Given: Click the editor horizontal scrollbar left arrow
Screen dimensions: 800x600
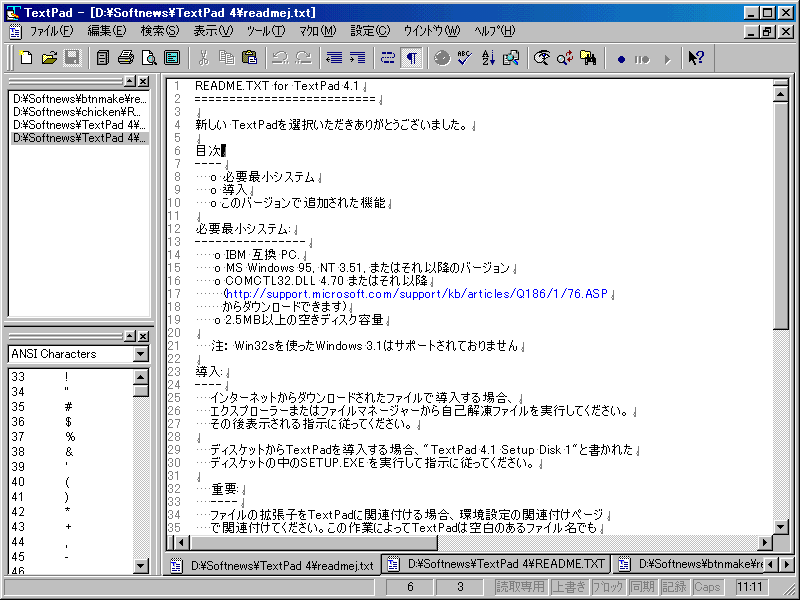Looking at the screenshot, I should [x=182, y=542].
